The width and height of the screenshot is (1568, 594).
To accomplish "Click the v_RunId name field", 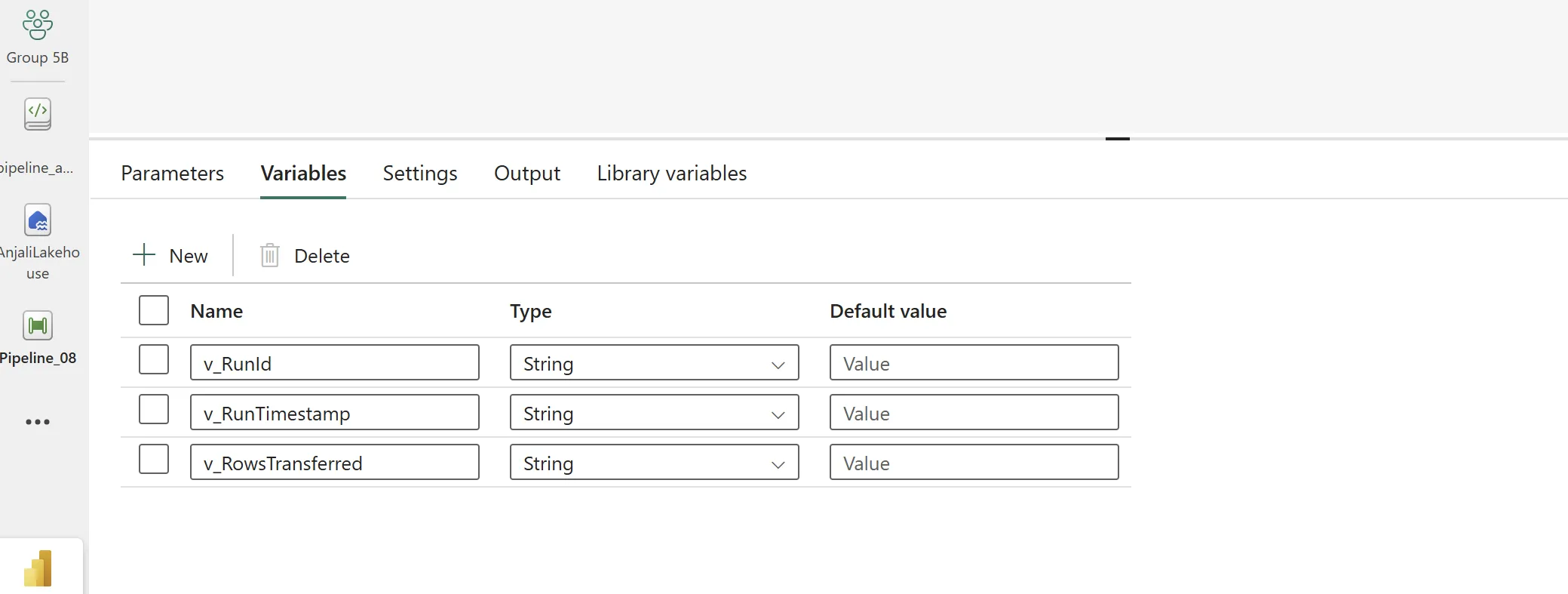I will pyautogui.click(x=335, y=362).
